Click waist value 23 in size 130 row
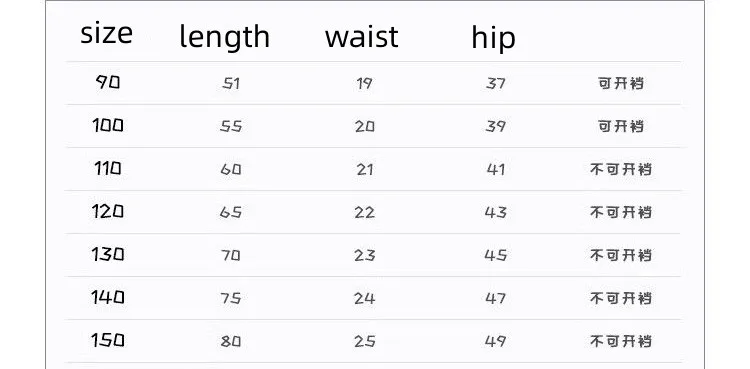The image size is (750, 369). click(364, 255)
